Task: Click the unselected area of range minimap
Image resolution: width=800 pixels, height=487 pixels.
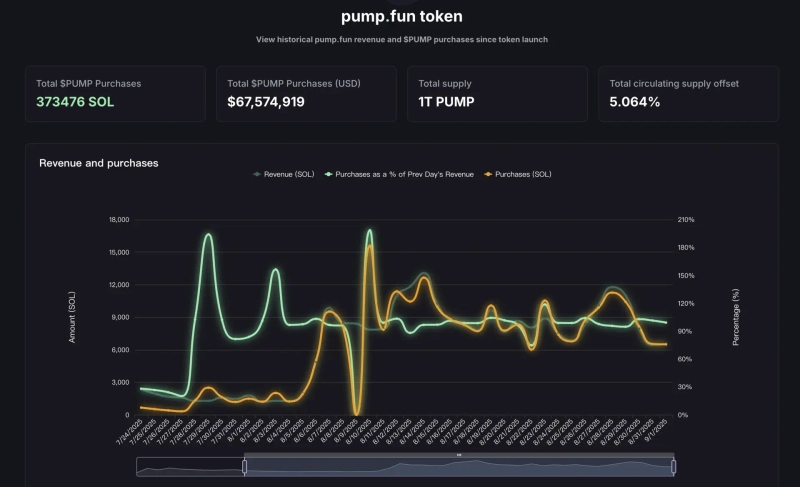Action: click(x=190, y=467)
